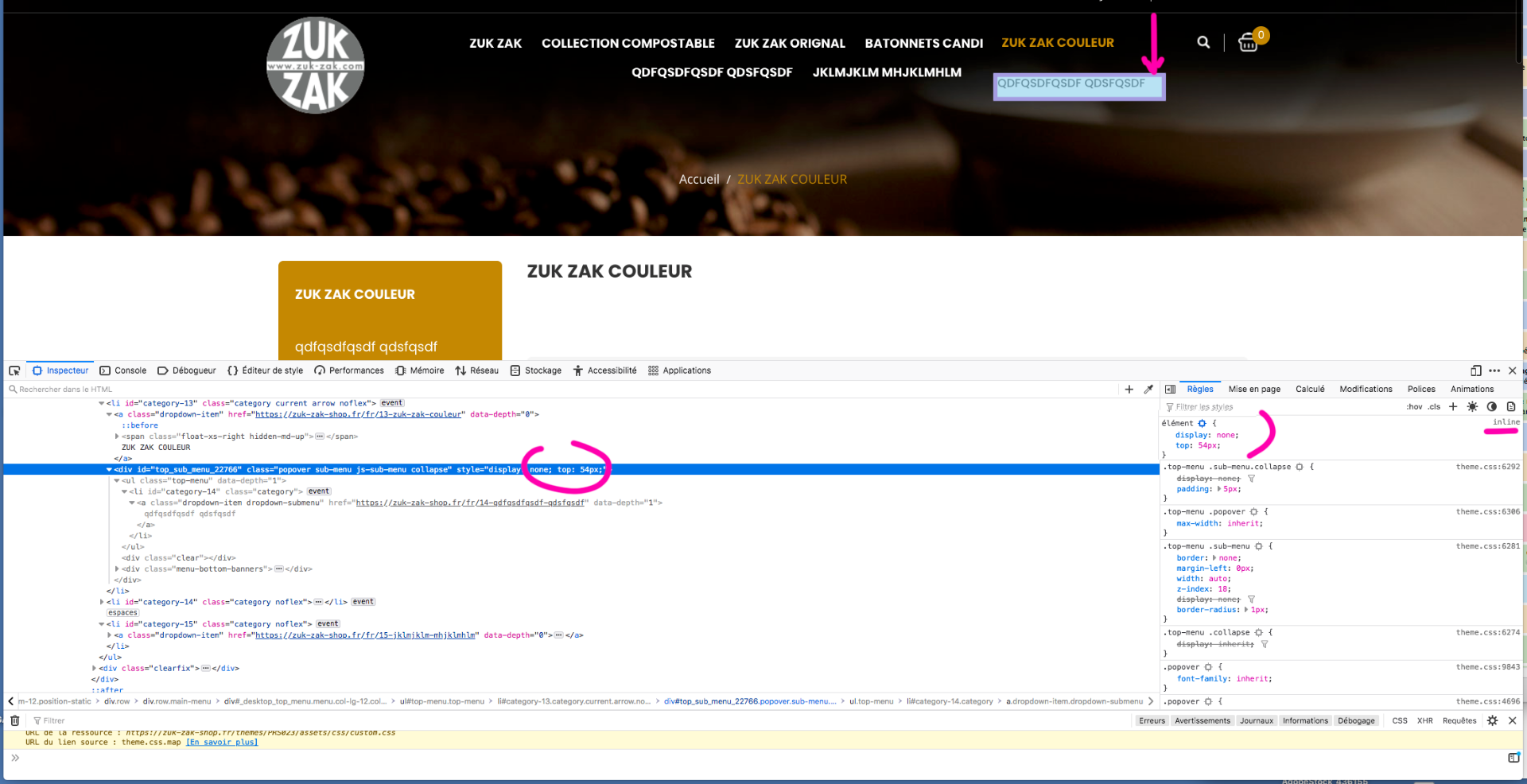Toggle the multi-line console editor icon
This screenshot has height=784, width=1527.
coord(1513,758)
